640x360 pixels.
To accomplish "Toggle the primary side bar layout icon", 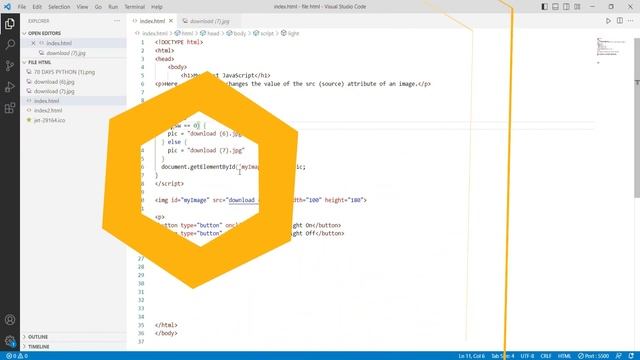I will tap(544, 7).
